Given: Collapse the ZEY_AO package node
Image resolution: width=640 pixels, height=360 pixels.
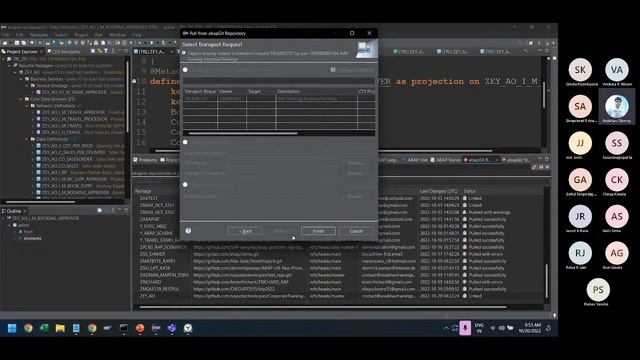Looking at the screenshot, I should [x=16, y=72].
